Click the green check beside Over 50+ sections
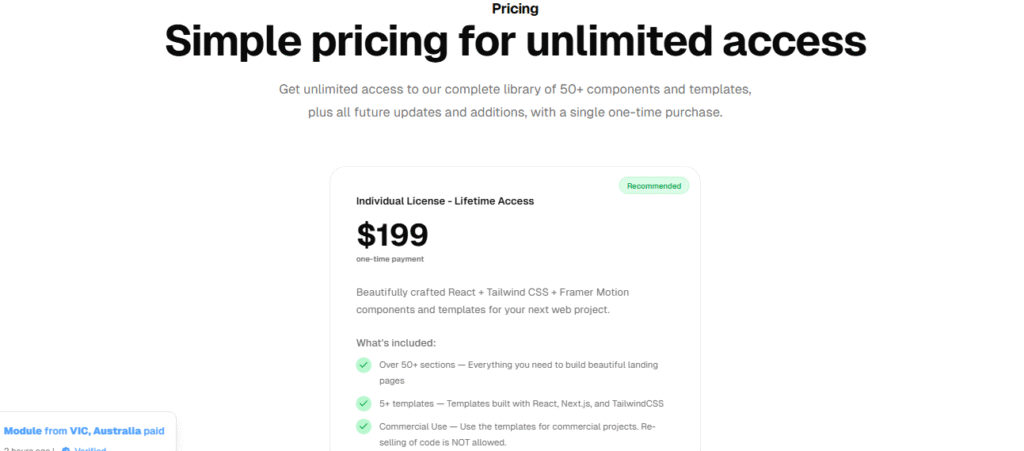The width and height of the screenshot is (1024, 451). [x=364, y=365]
